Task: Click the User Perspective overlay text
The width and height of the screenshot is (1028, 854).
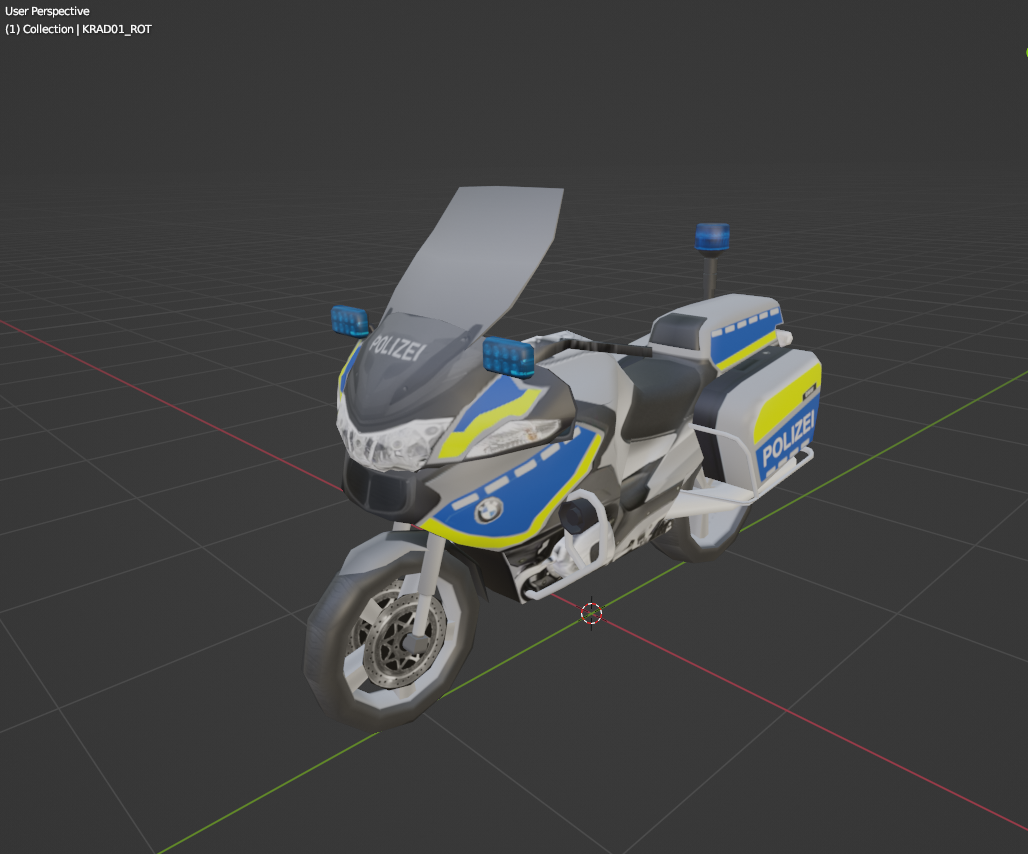Action: (48, 12)
